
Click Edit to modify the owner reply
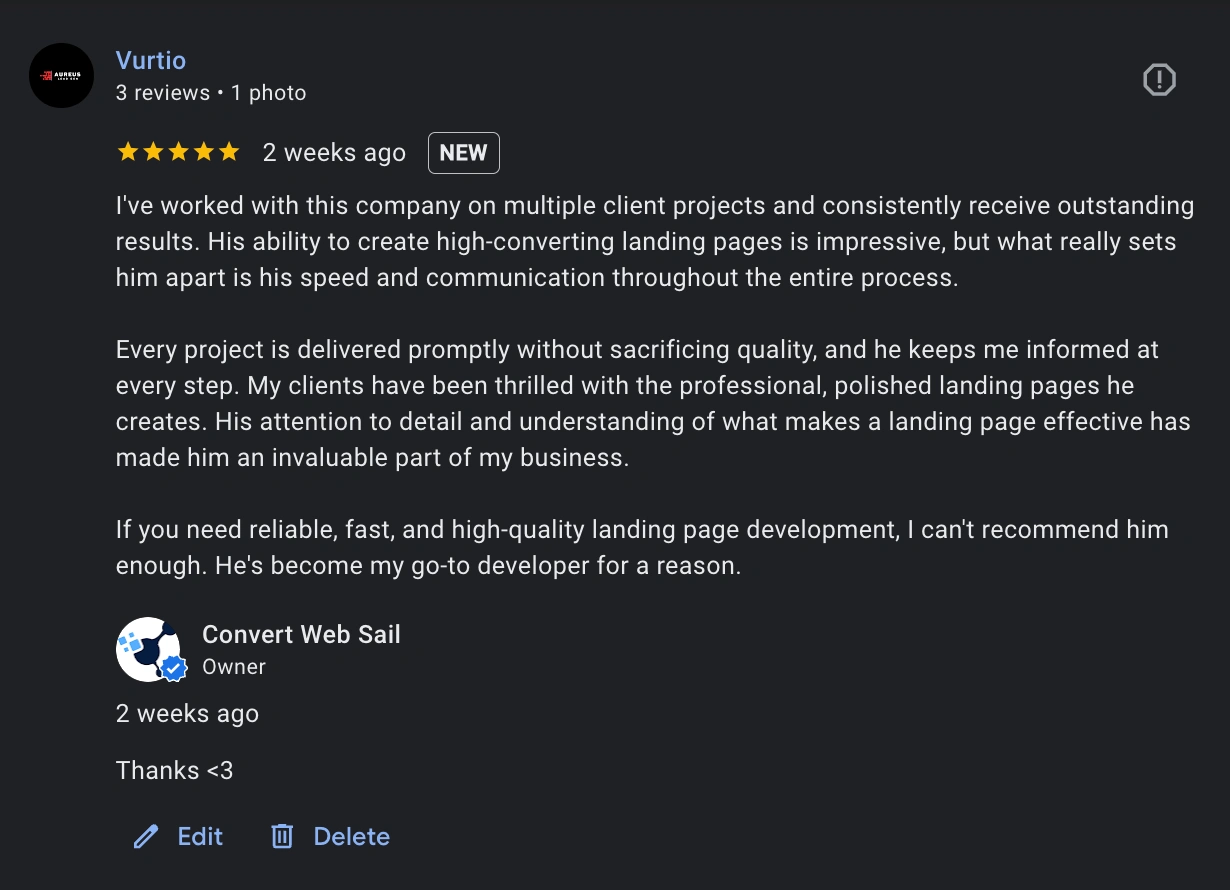coord(200,836)
